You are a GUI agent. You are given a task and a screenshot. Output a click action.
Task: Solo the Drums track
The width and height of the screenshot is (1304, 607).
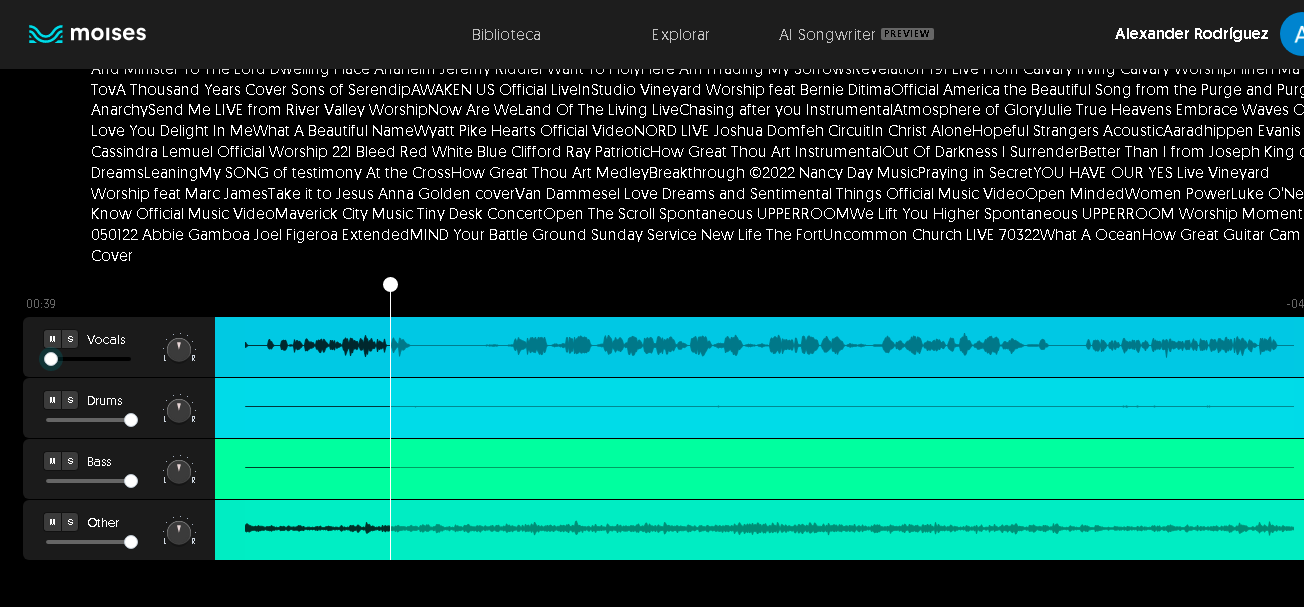70,400
